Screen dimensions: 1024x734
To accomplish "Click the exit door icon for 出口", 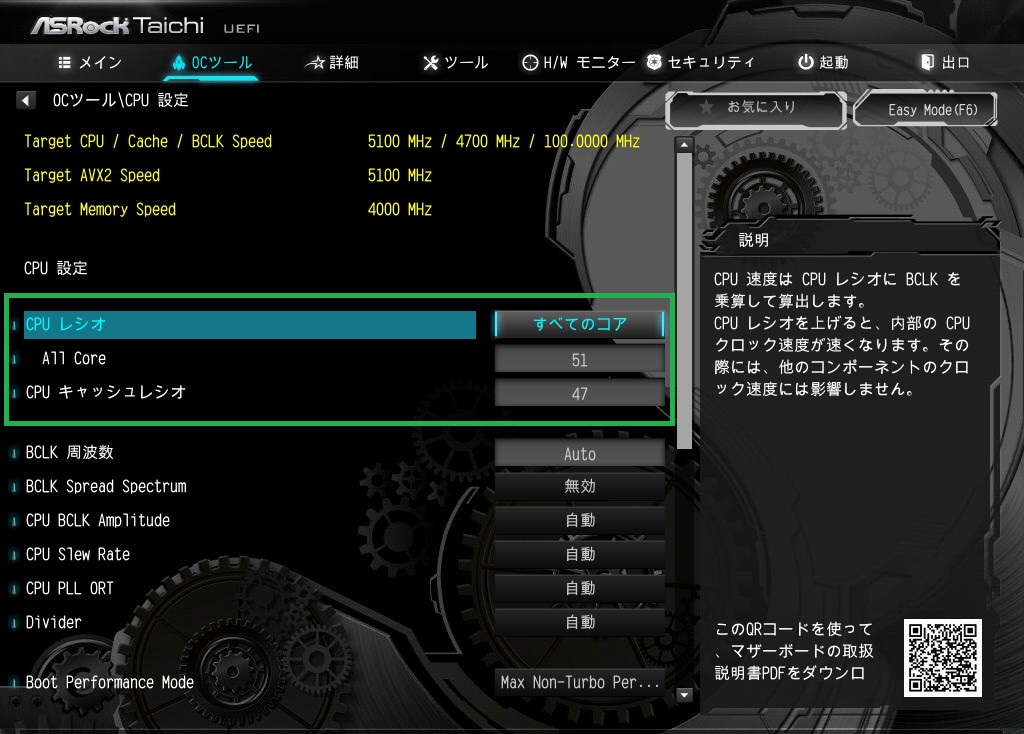I will point(928,62).
